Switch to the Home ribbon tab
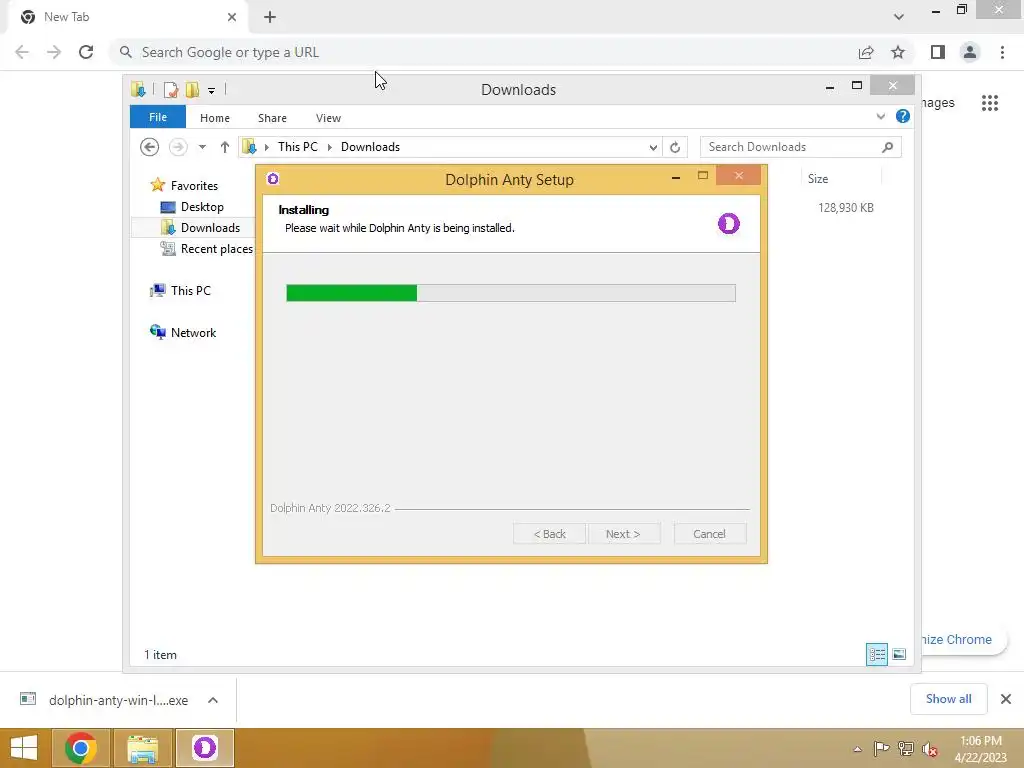This screenshot has width=1024, height=768. pyautogui.click(x=215, y=118)
